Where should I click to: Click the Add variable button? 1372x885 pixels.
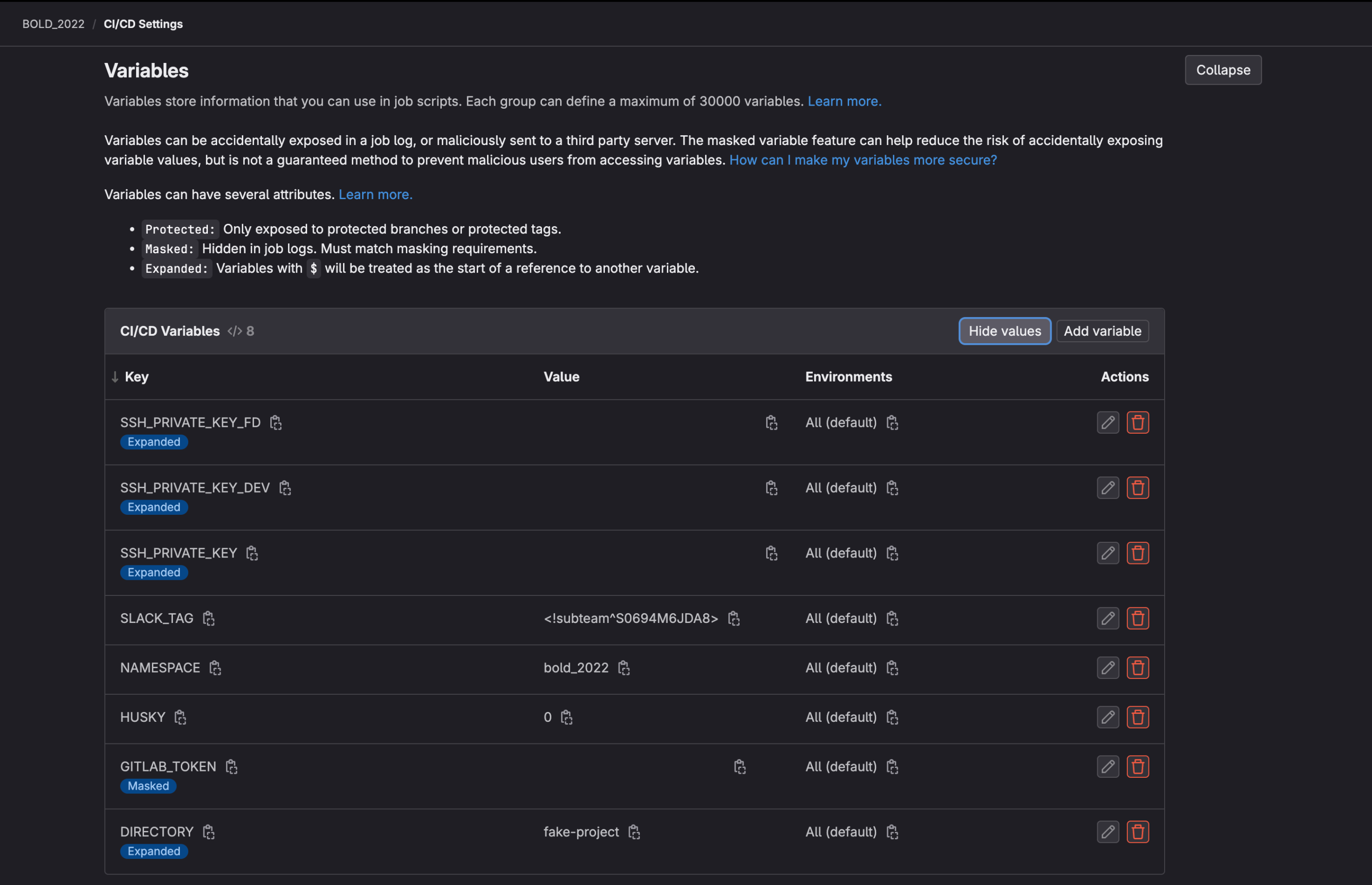pos(1102,329)
